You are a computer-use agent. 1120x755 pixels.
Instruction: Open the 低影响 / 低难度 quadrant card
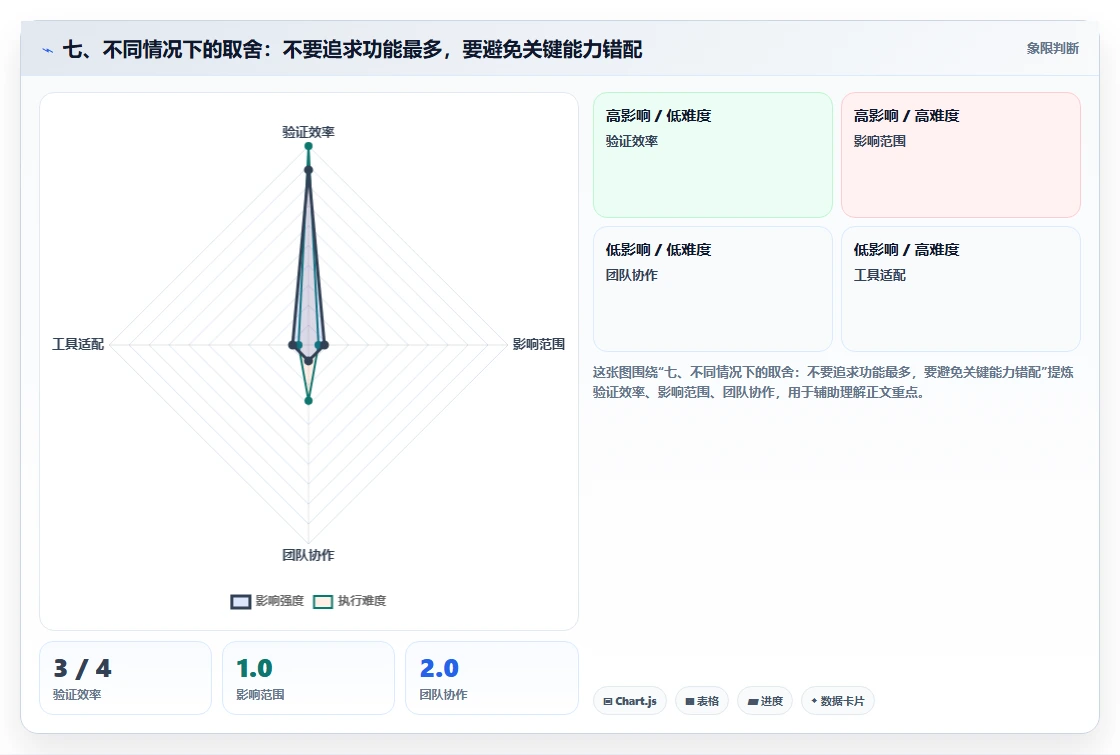point(713,289)
